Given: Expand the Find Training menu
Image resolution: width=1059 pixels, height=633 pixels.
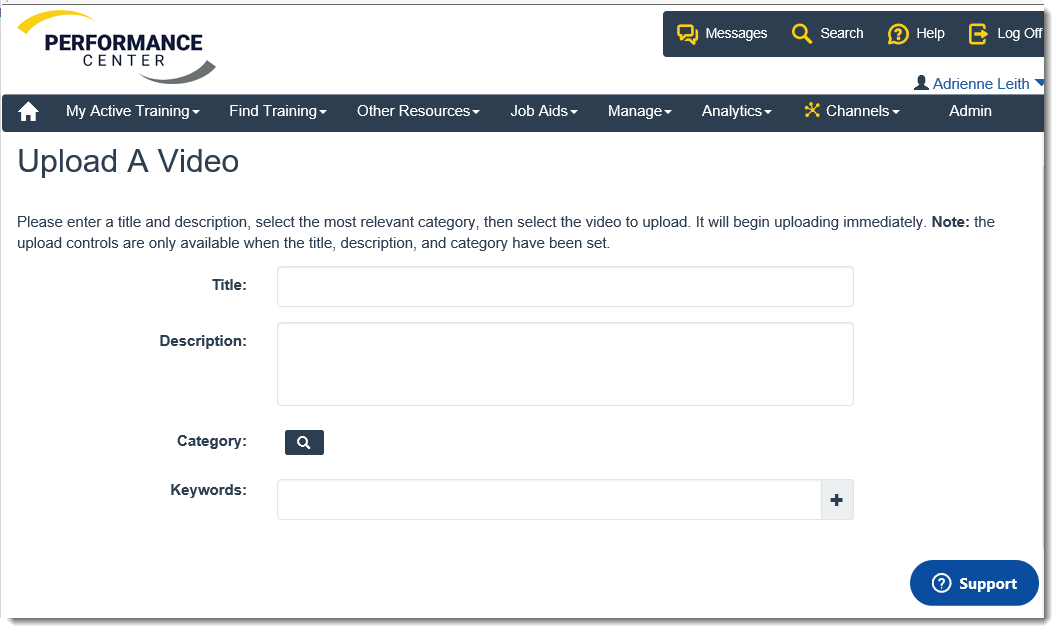Looking at the screenshot, I should click(278, 111).
